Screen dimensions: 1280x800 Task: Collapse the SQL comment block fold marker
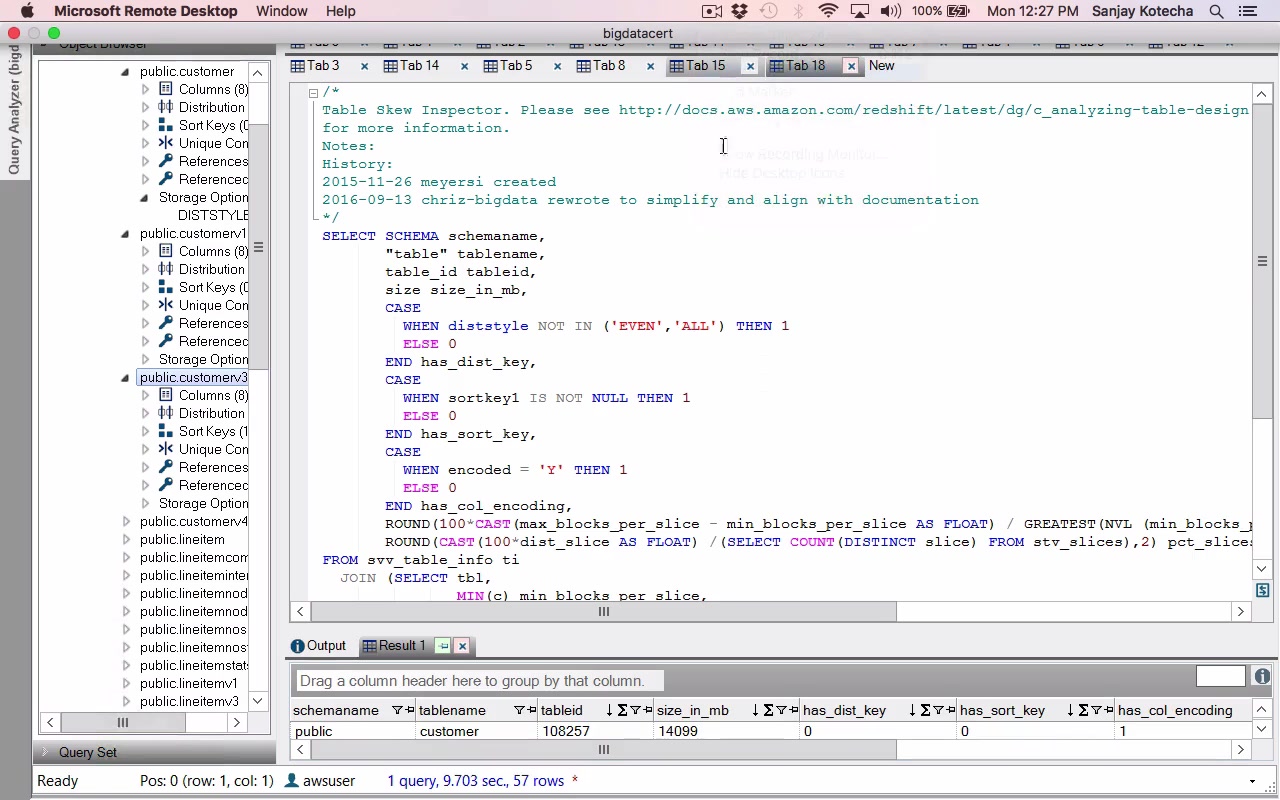click(313, 93)
